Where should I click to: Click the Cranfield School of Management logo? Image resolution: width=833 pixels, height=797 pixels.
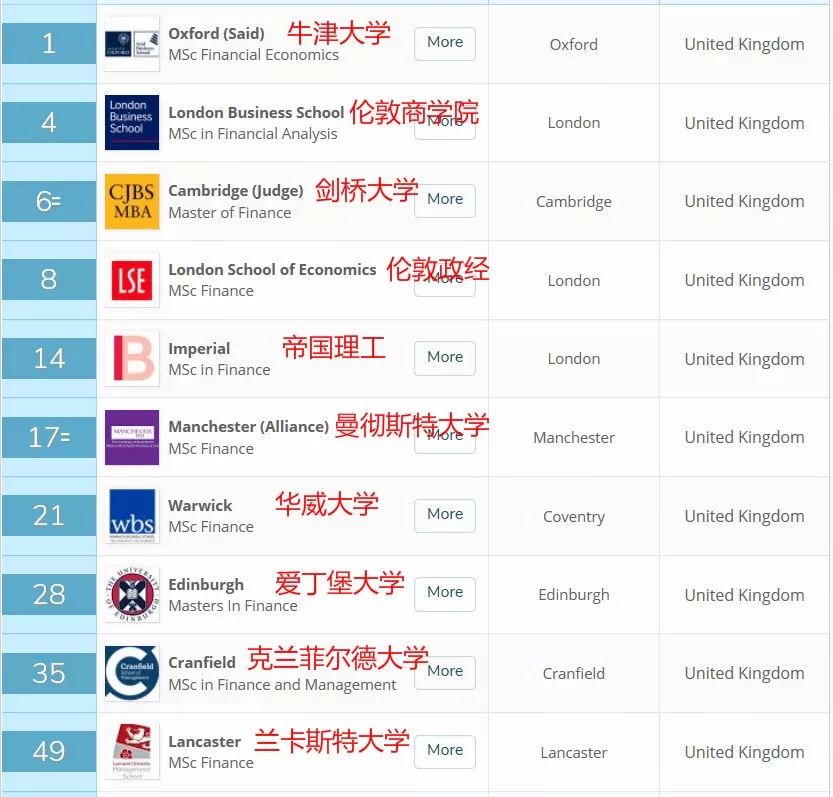coord(131,673)
